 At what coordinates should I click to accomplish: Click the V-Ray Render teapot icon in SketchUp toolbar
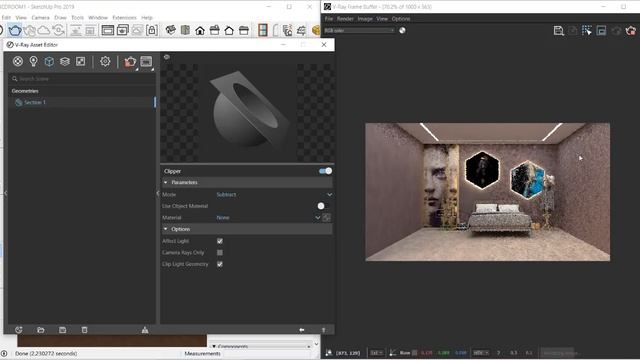pos(15,30)
